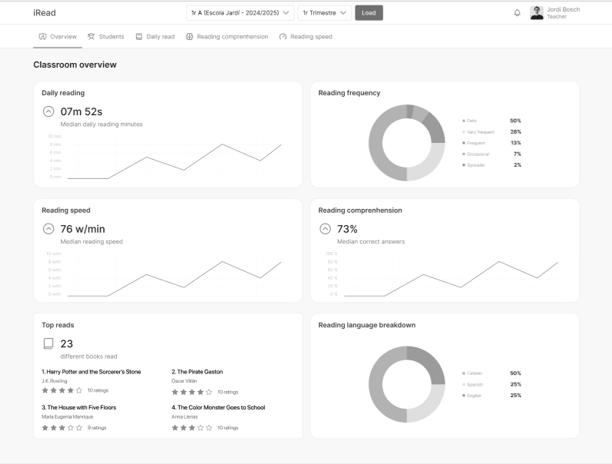The height and width of the screenshot is (464, 612).
Task: Click the Daily legend item in Reading frequency
Action: point(470,121)
